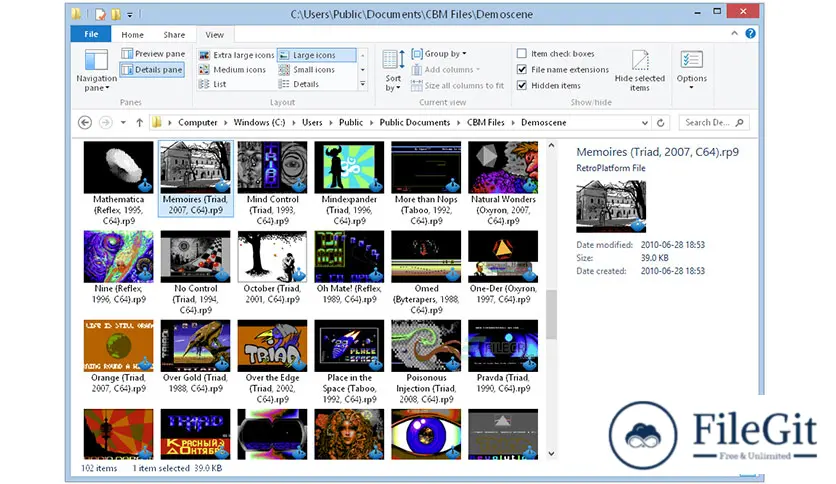Select One-Der (Oxyron, 1997) file

click(x=503, y=268)
